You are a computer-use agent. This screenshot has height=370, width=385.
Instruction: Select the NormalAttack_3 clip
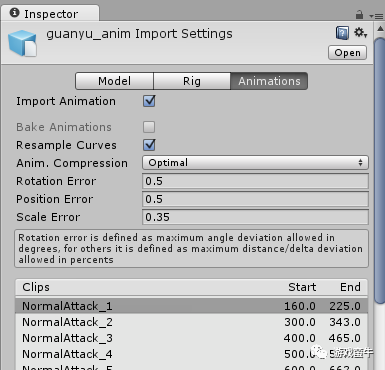point(192,338)
